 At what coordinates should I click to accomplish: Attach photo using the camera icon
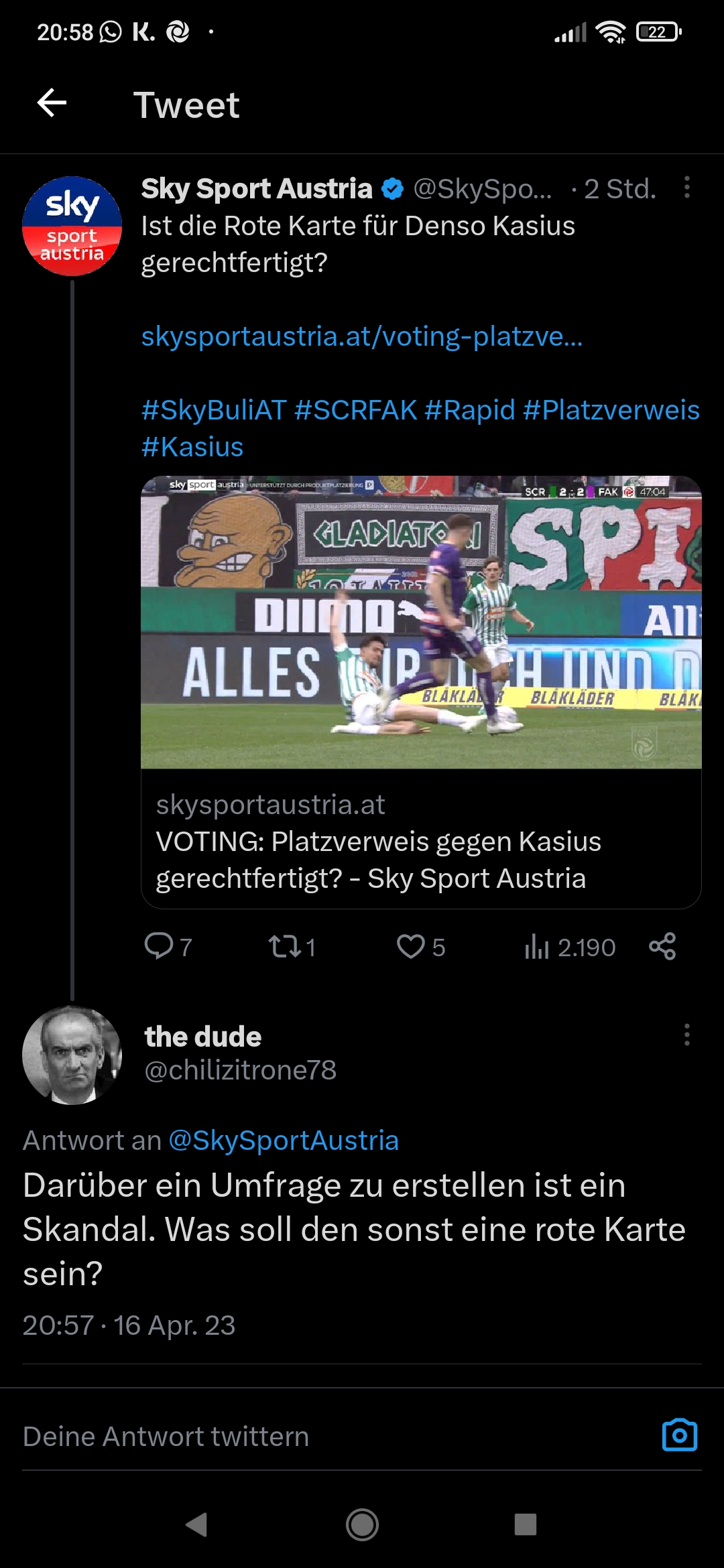pos(680,1435)
